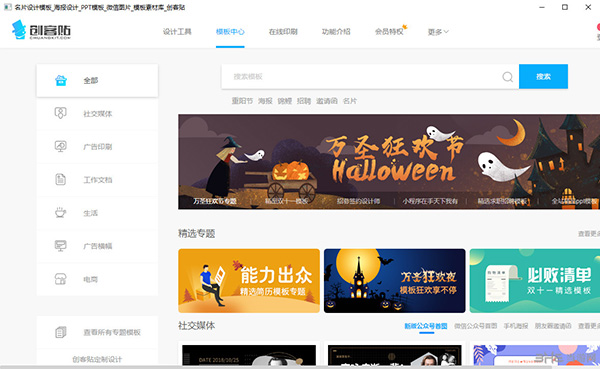
Task: Click the magnifier icon in the search box
Action: (507, 77)
